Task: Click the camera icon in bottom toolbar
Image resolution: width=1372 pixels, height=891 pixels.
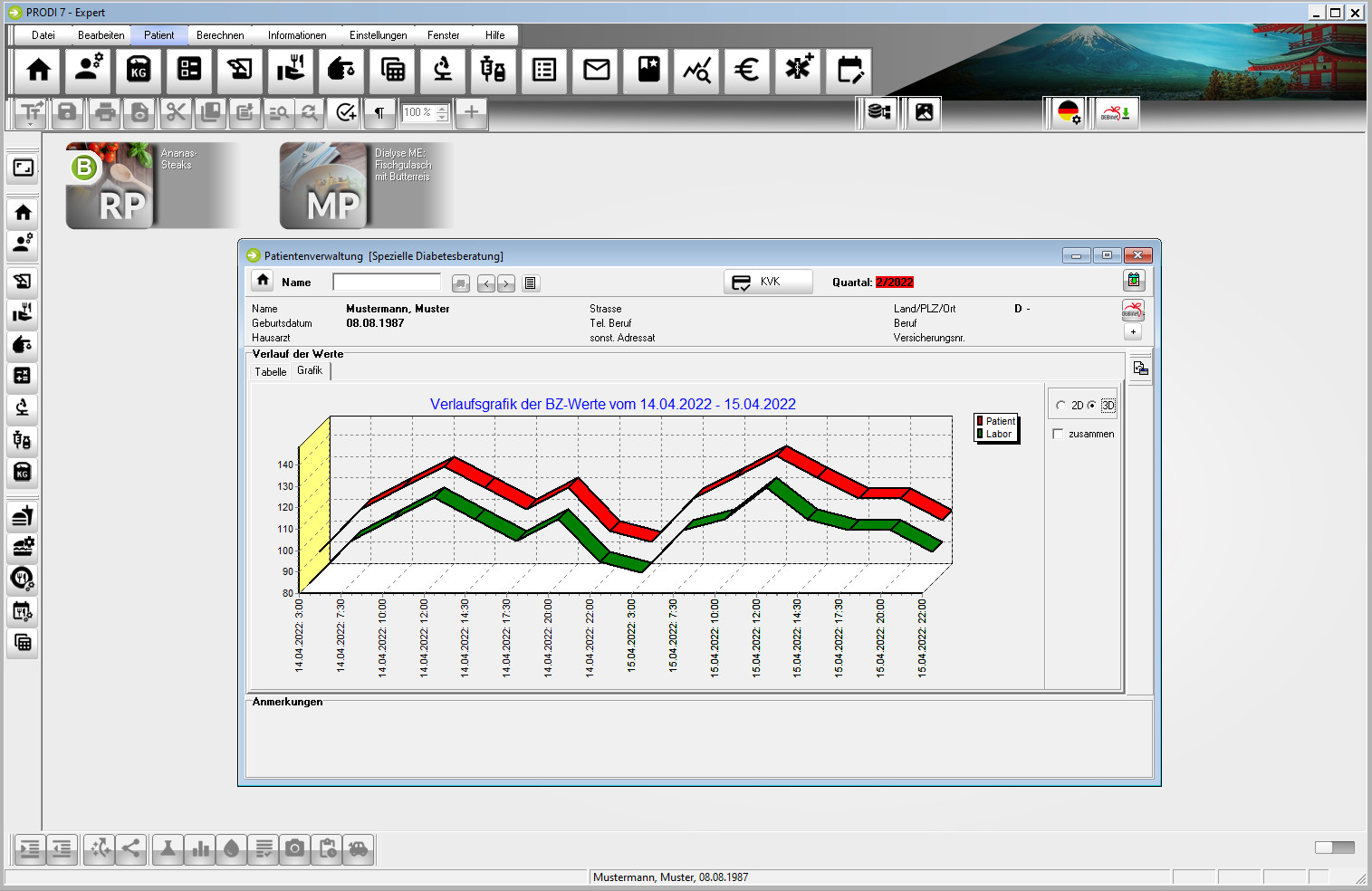Action: (295, 848)
